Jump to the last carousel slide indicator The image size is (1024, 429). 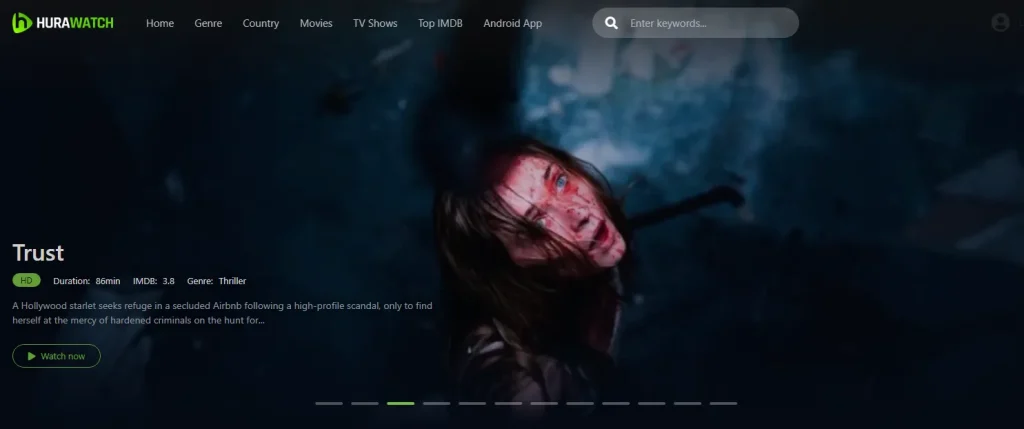click(723, 403)
